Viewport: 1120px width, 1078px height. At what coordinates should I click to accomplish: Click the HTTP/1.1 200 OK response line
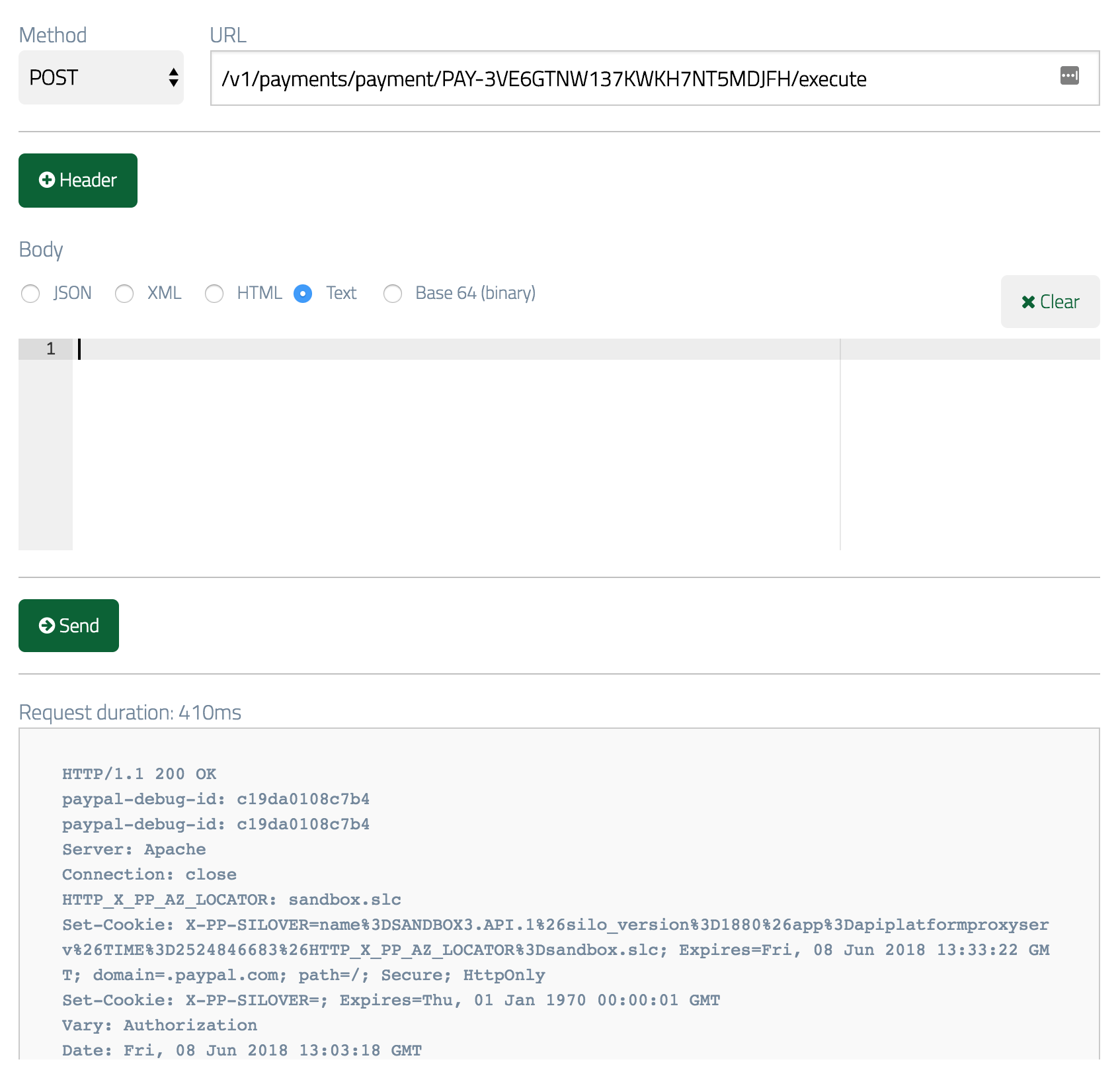point(140,774)
